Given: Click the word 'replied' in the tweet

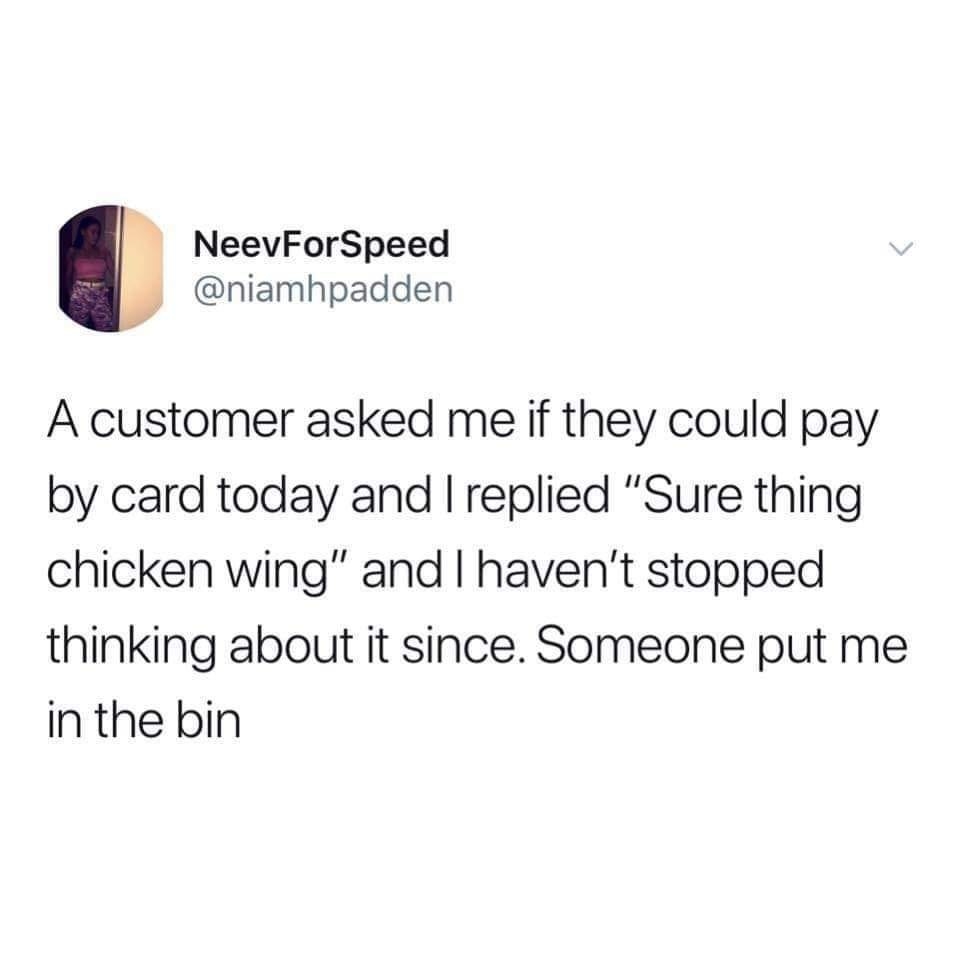Looking at the screenshot, I should point(538,498).
